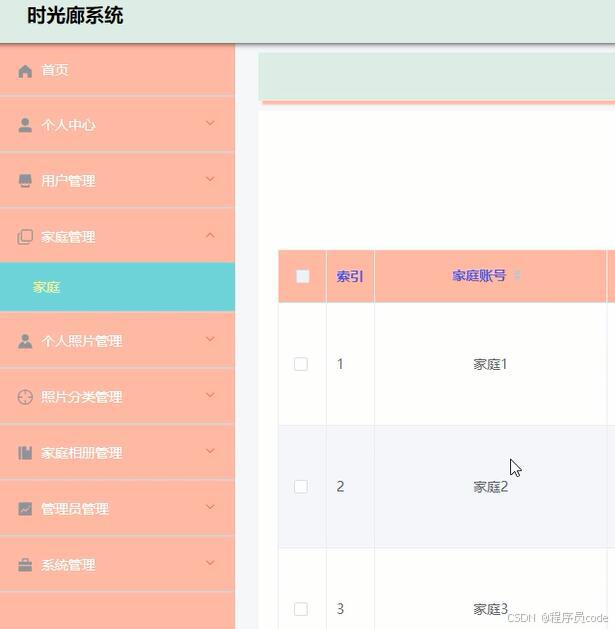Click the sort arrows on 家庭账号 column
Screen dimensions: 615x629
pos(518,276)
